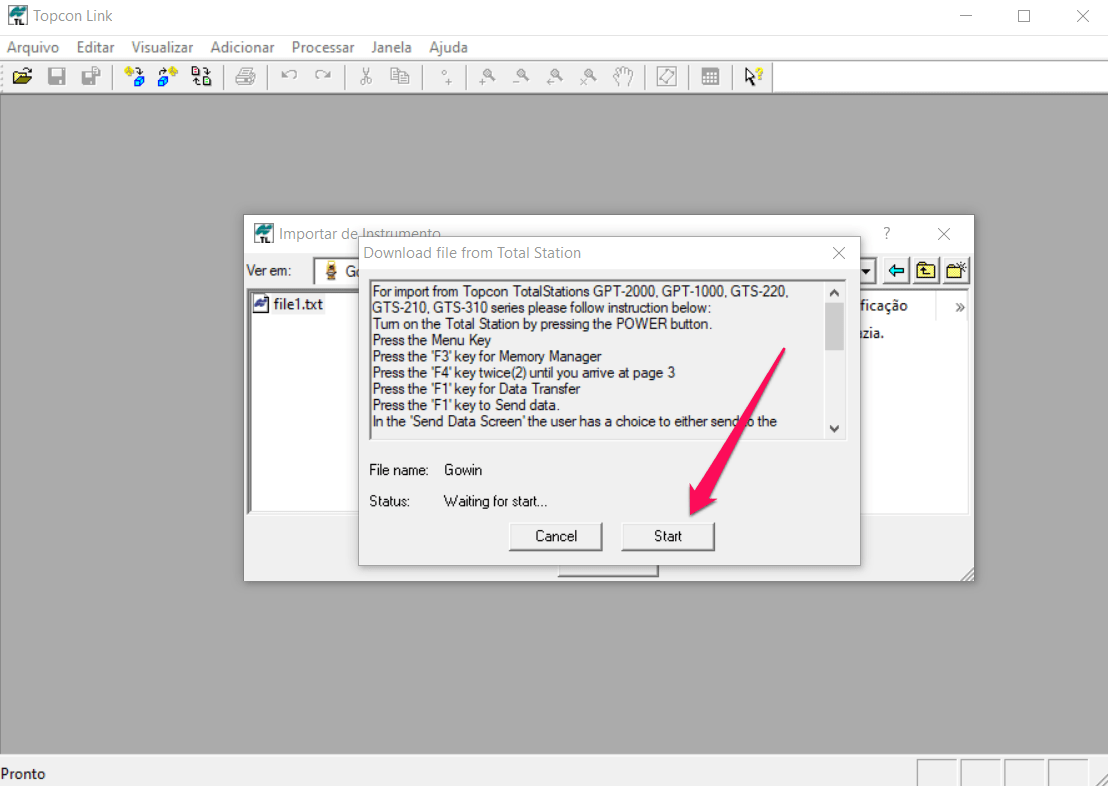Click the Export to Device toolbar icon

(x=167, y=76)
